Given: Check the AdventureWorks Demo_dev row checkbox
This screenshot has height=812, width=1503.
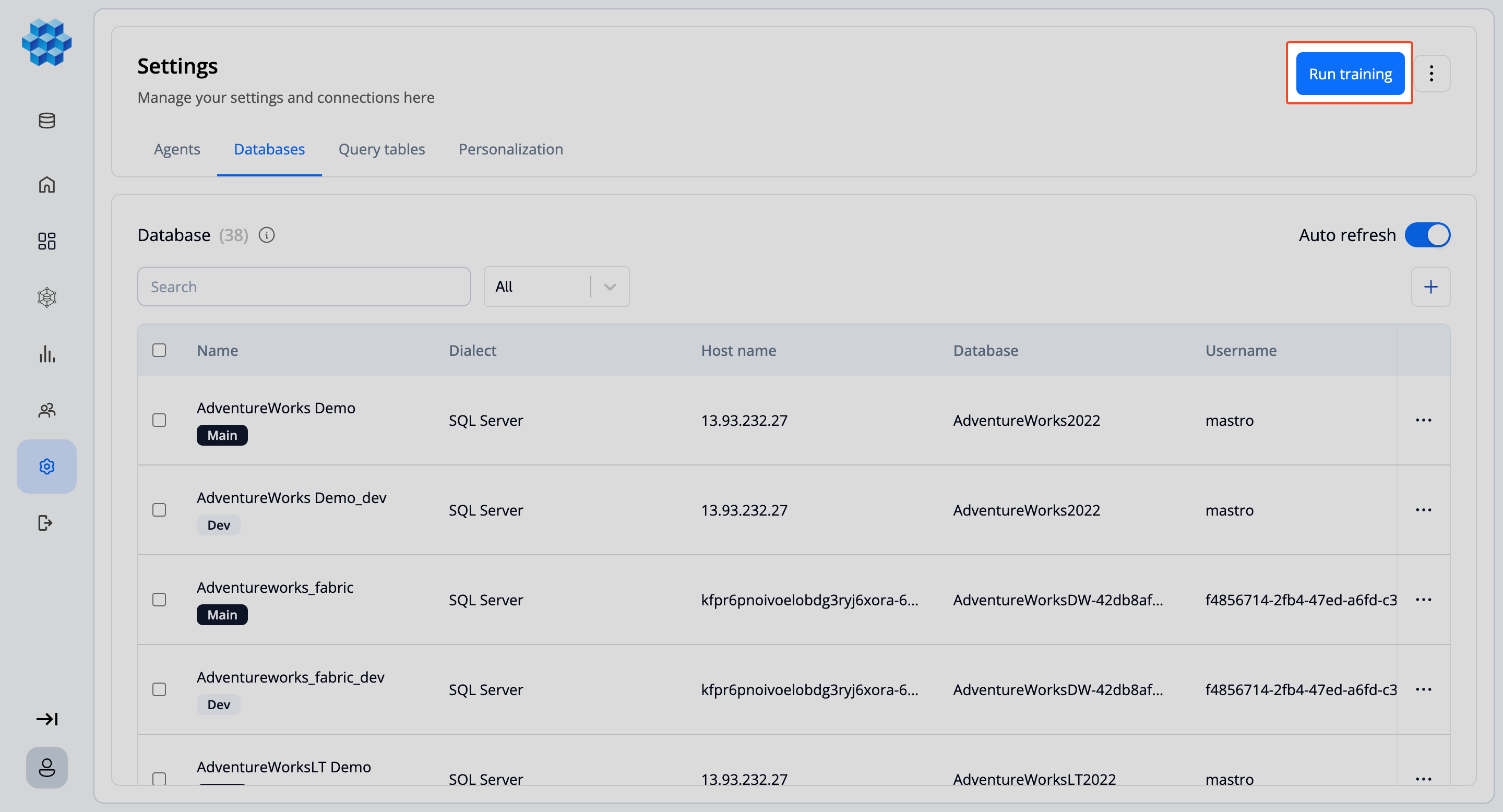Looking at the screenshot, I should [159, 510].
